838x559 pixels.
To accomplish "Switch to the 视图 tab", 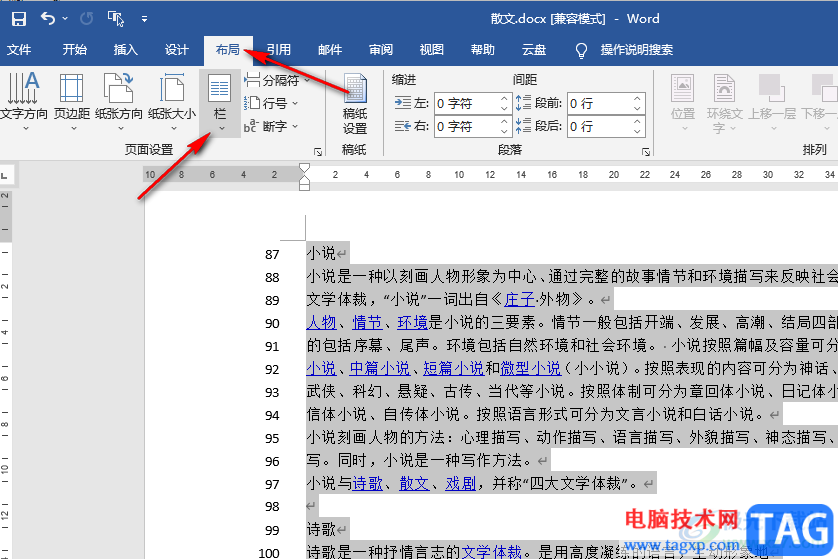I will tap(432, 50).
